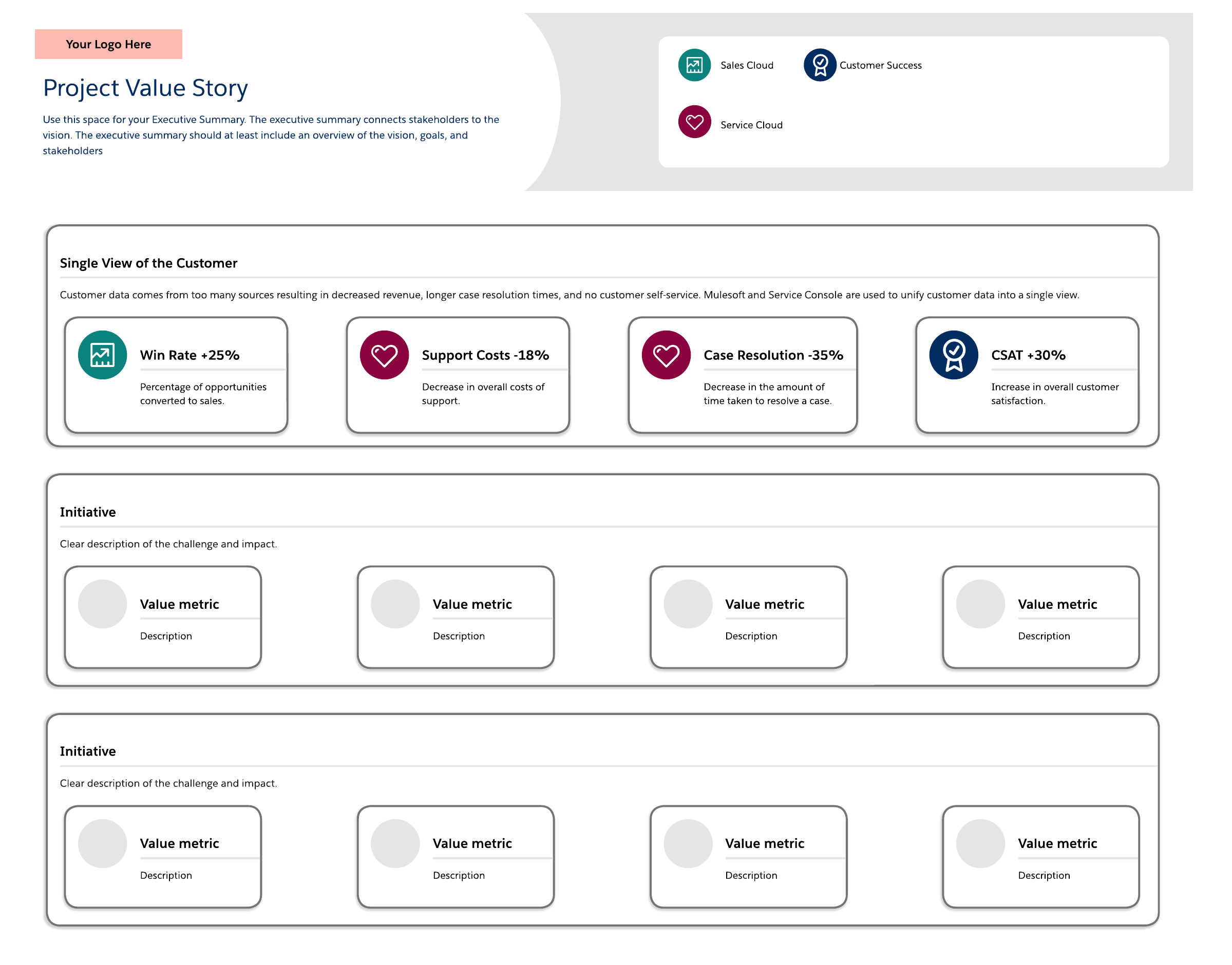Click the ribbon icon beside CSAT +30%
The height and width of the screenshot is (965, 1232).
click(x=953, y=355)
